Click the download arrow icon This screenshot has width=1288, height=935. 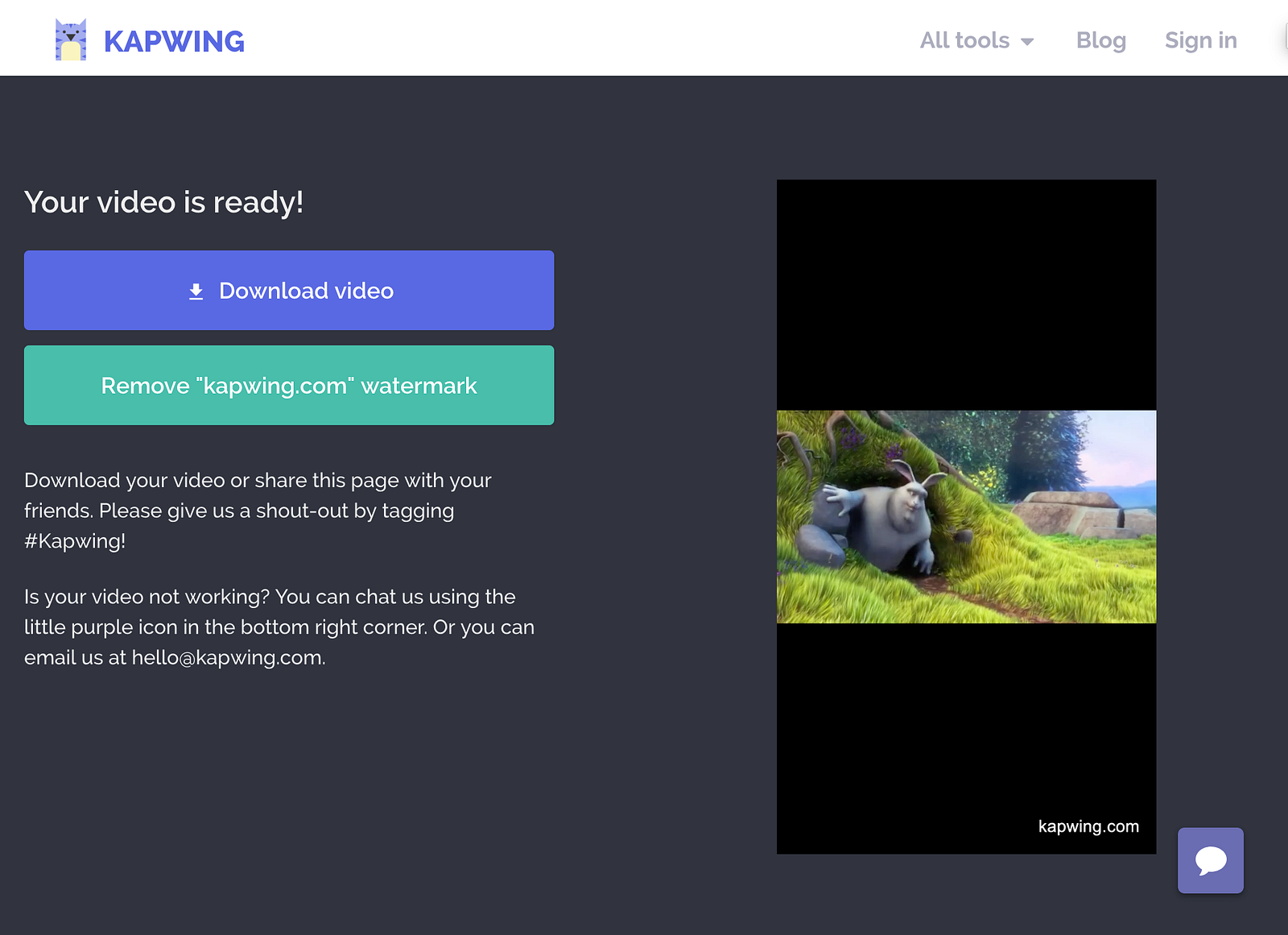click(x=196, y=292)
